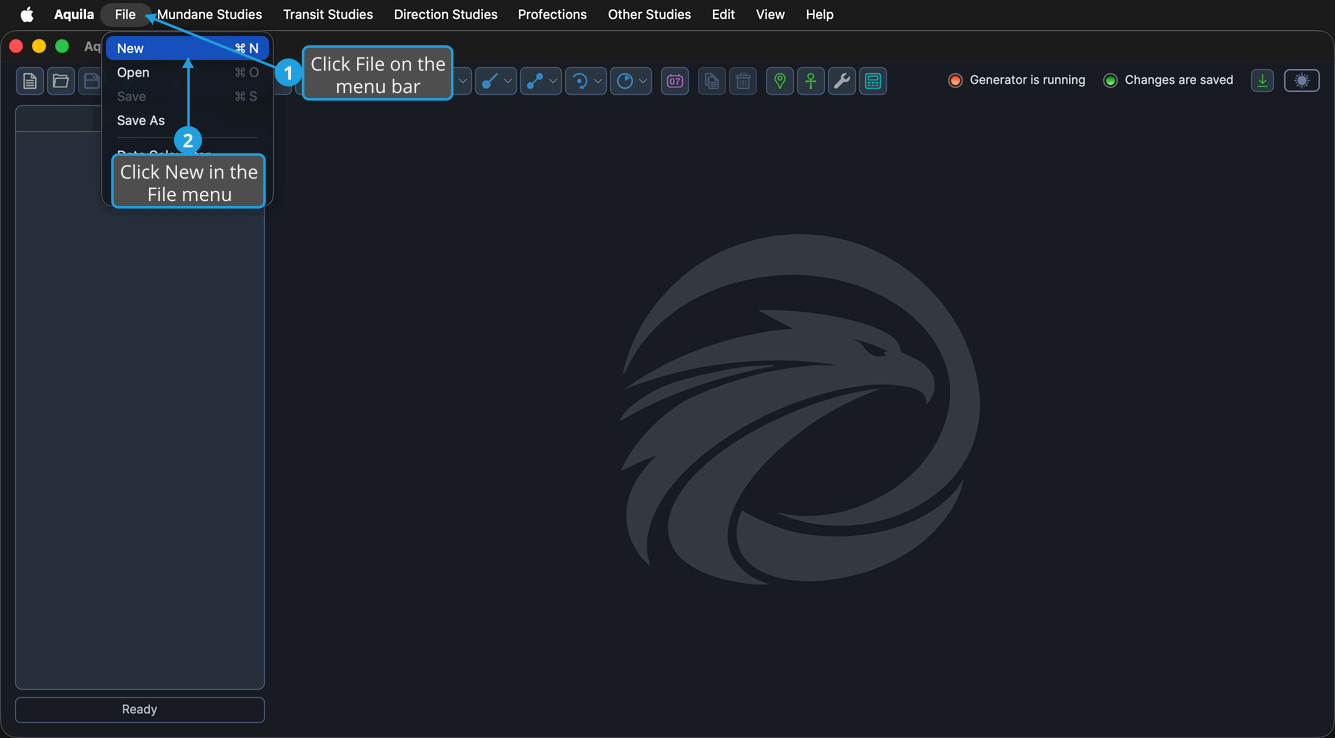Open the Other Studies menu
The image size is (1335, 738).
tap(649, 14)
